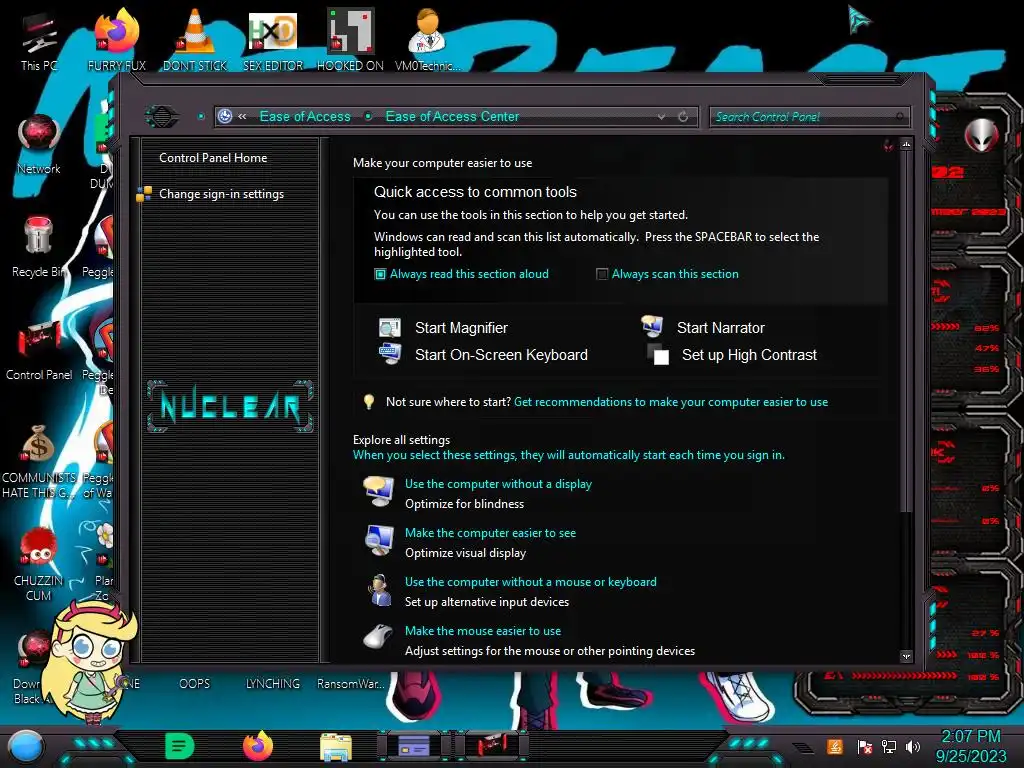Click the vertical scrollbar thumb
1024x768 pixels.
tap(906, 332)
